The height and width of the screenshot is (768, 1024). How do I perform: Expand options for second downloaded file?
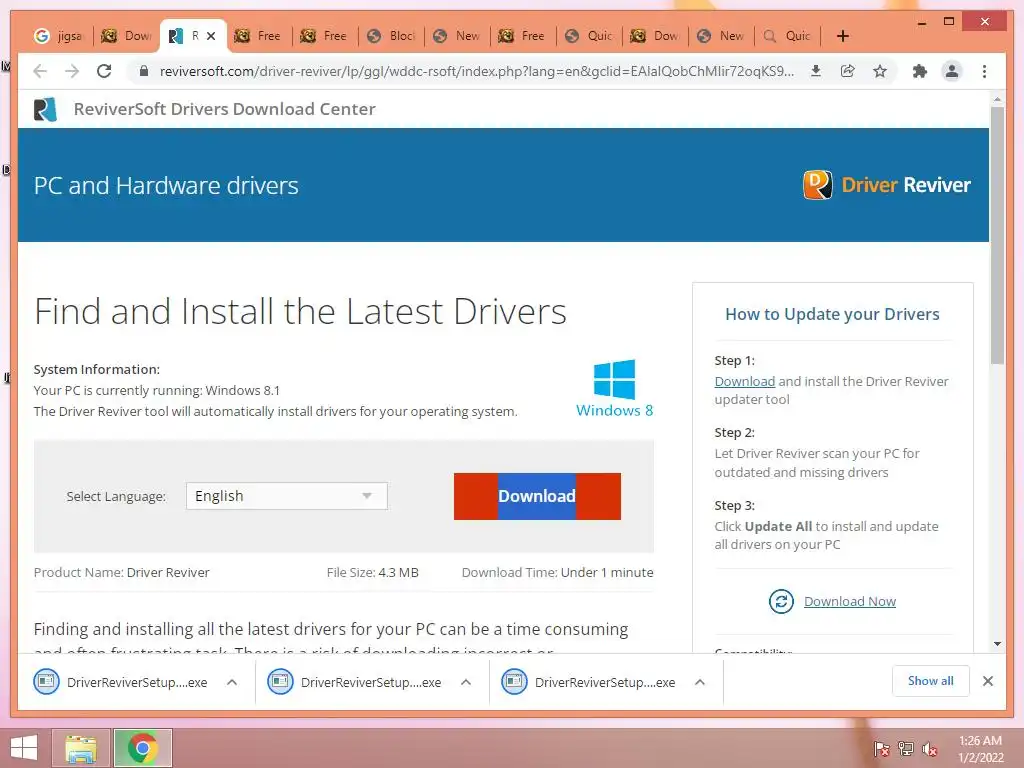(466, 682)
